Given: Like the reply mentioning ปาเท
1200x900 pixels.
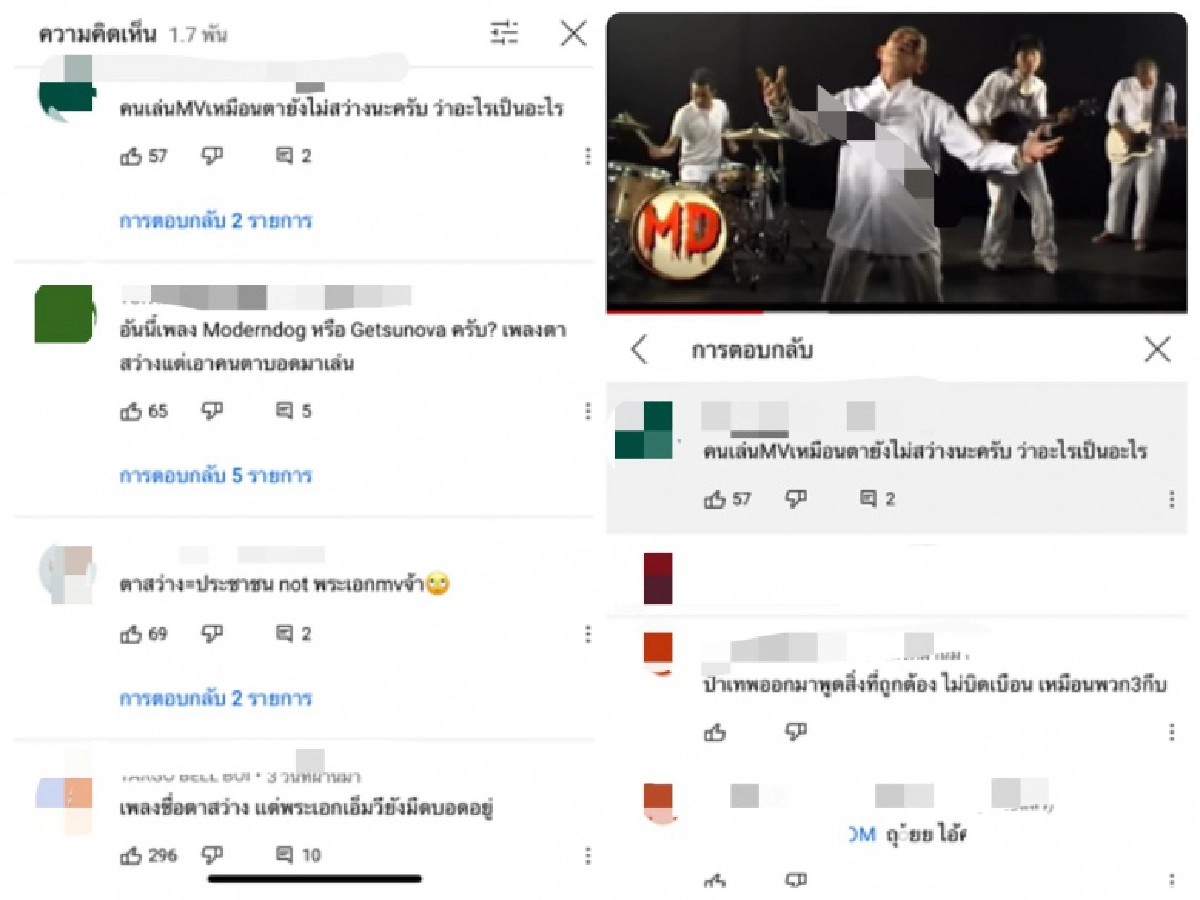Looking at the screenshot, I should [x=715, y=733].
